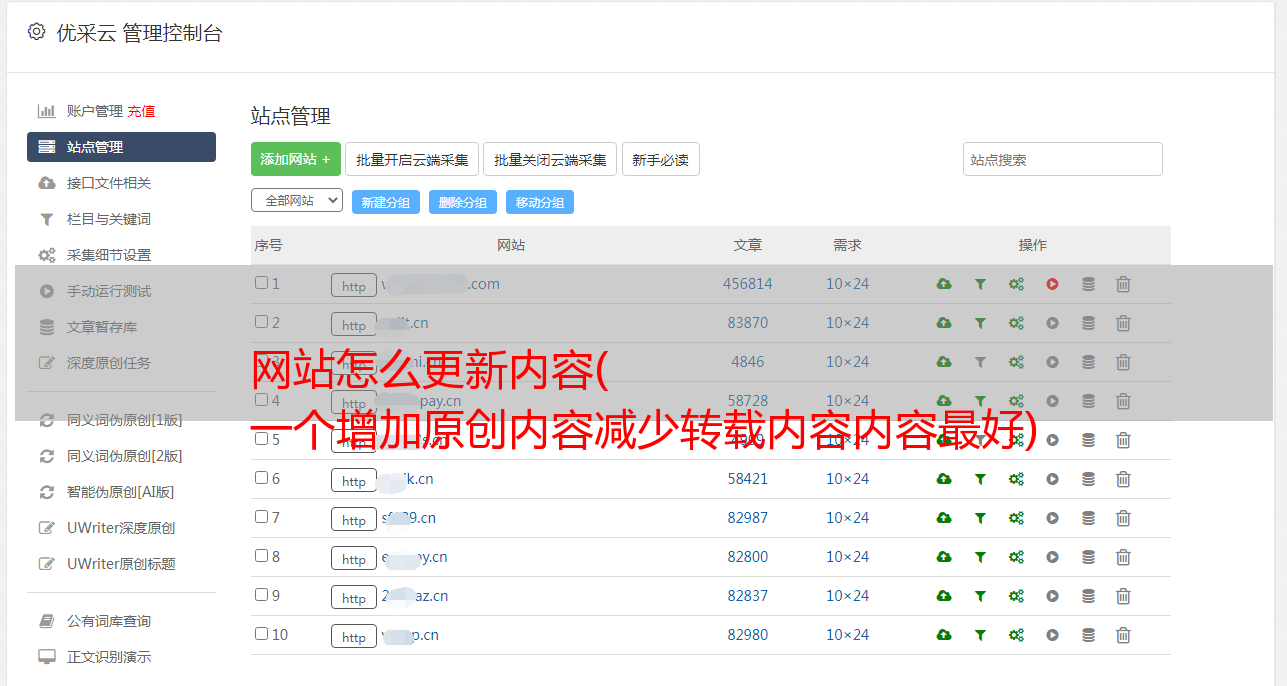
Task: Click play icon in row 8
Action: coord(1052,557)
